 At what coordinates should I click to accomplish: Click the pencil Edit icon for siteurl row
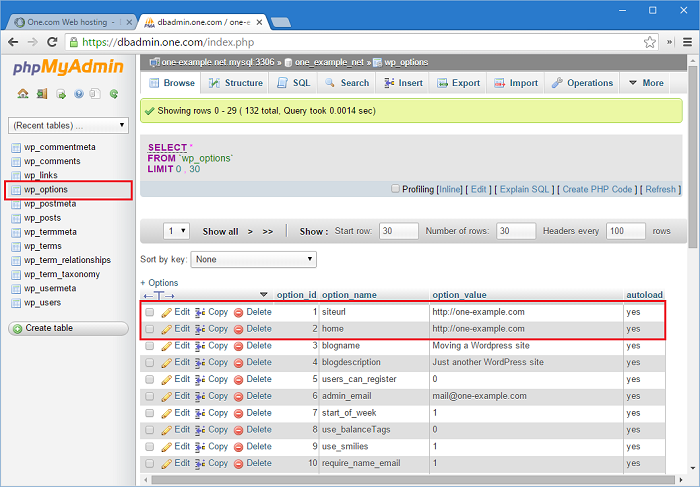[x=167, y=312]
